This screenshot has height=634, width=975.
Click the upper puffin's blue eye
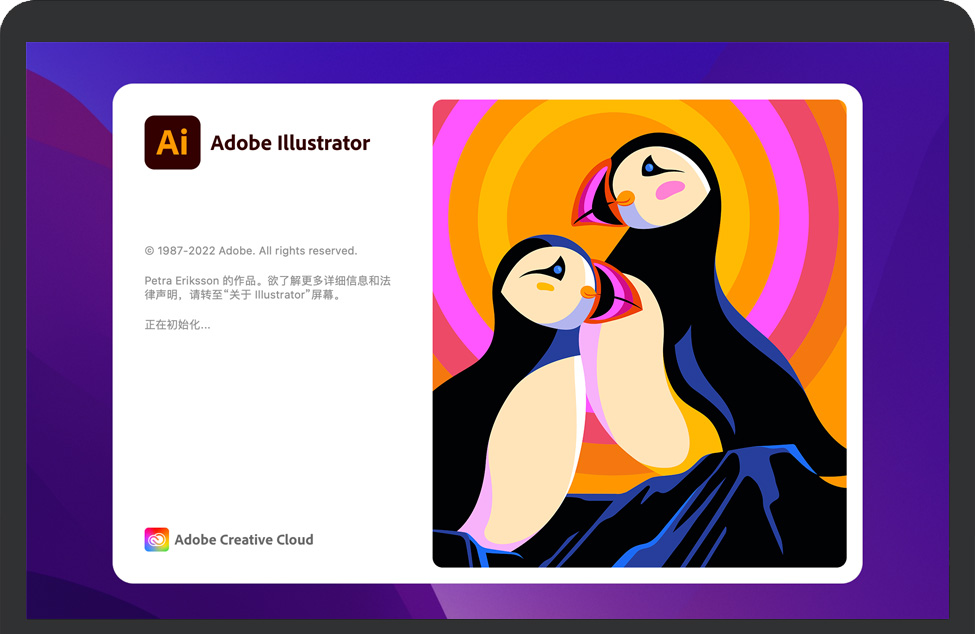pyautogui.click(x=649, y=167)
